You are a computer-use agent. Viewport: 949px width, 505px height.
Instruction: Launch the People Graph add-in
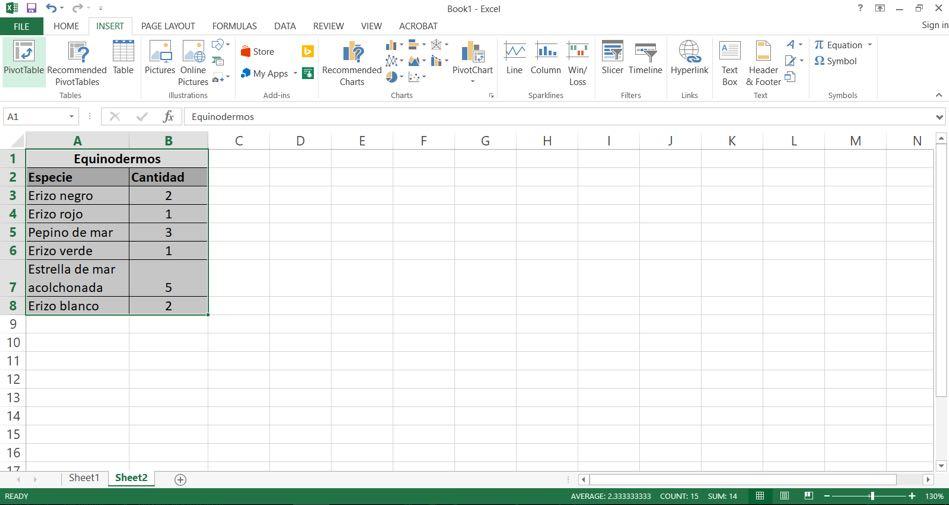pyautogui.click(x=308, y=73)
